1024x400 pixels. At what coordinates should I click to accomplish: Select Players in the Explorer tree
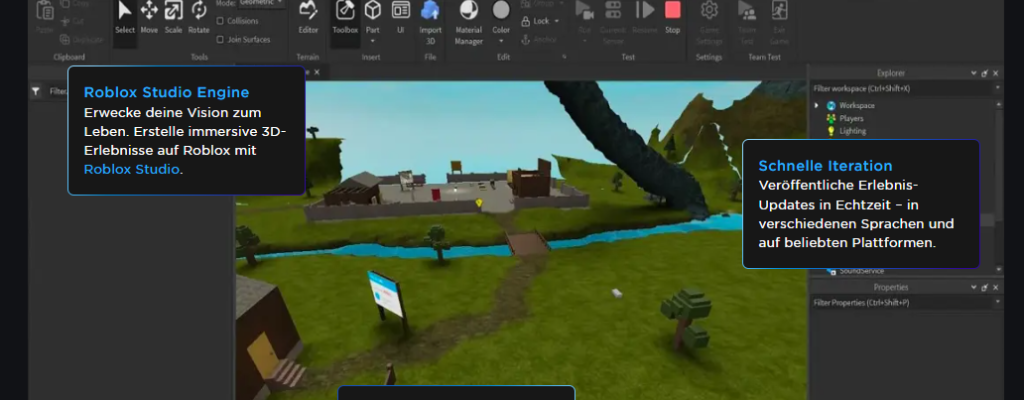pos(851,118)
